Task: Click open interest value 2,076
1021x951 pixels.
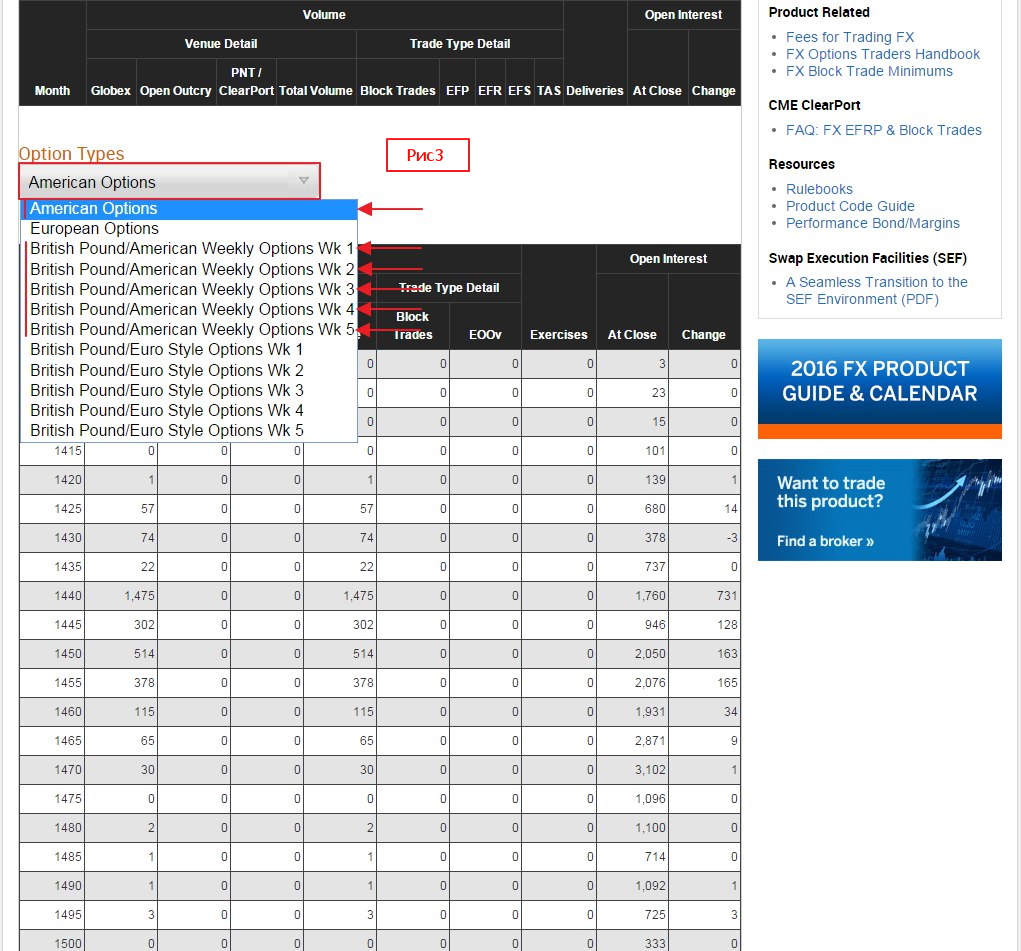Action: pos(650,683)
